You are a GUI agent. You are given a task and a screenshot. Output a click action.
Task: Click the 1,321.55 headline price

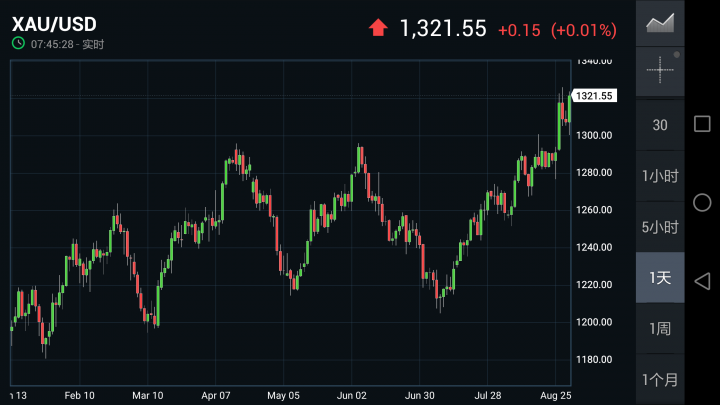point(443,28)
